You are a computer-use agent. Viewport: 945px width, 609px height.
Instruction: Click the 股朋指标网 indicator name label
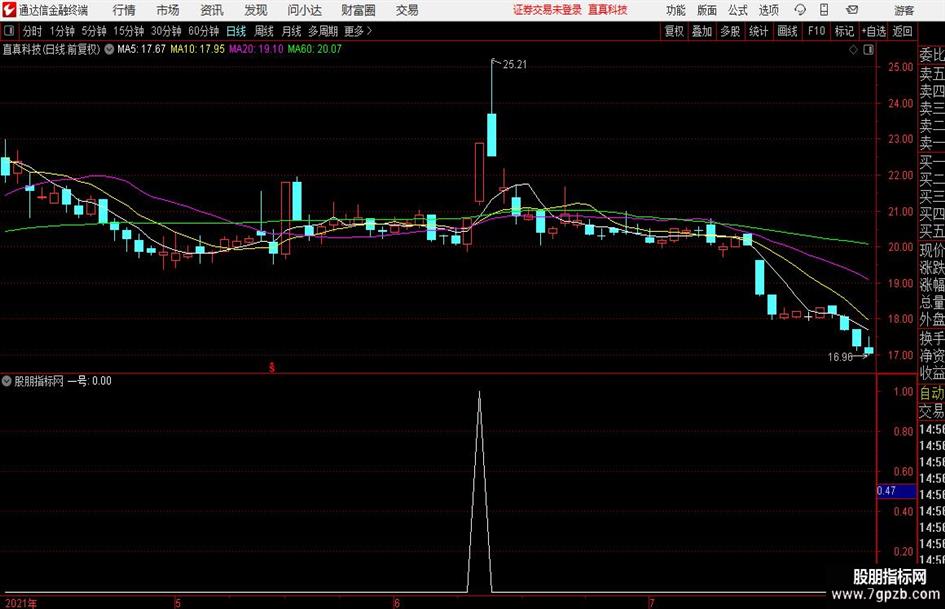[39, 381]
